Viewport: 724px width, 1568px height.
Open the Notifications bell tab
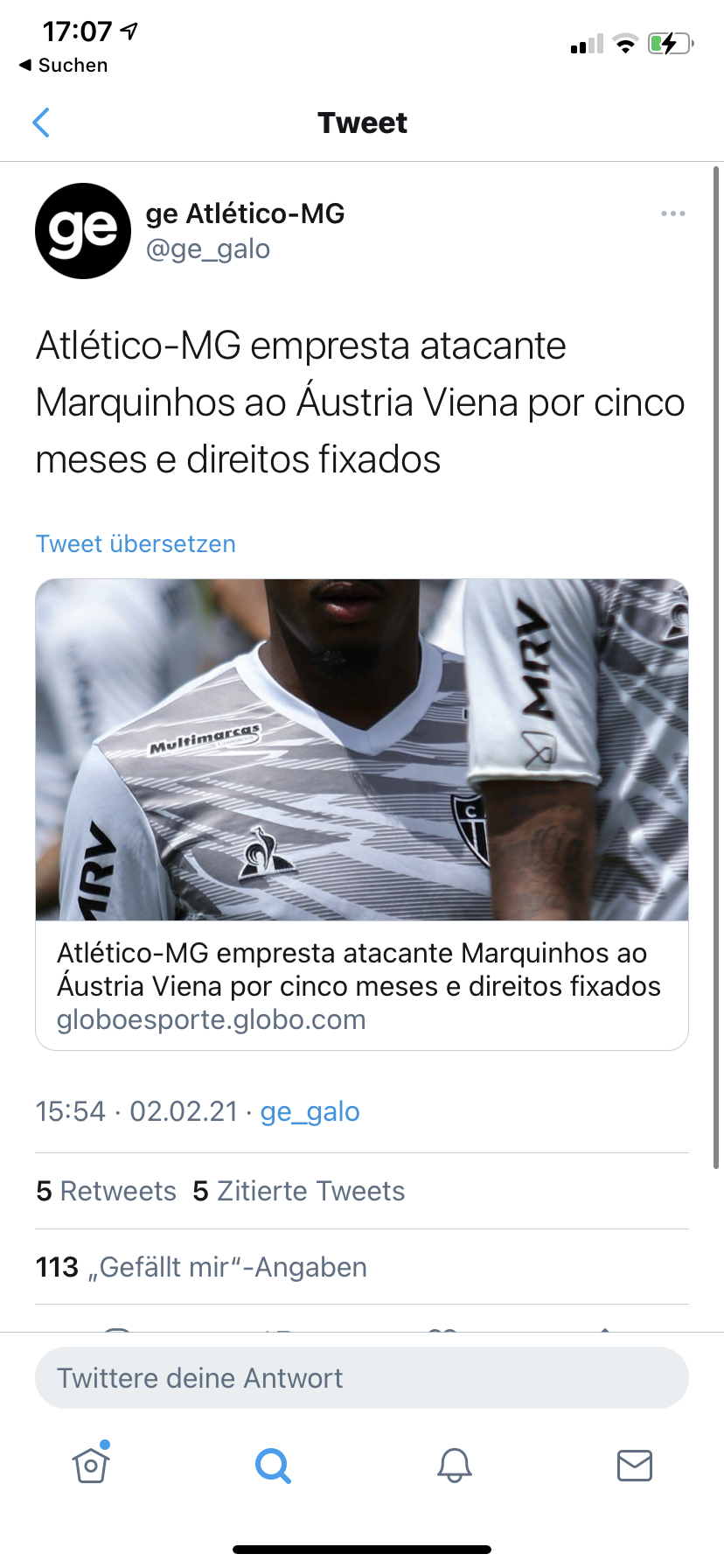coord(455,1465)
